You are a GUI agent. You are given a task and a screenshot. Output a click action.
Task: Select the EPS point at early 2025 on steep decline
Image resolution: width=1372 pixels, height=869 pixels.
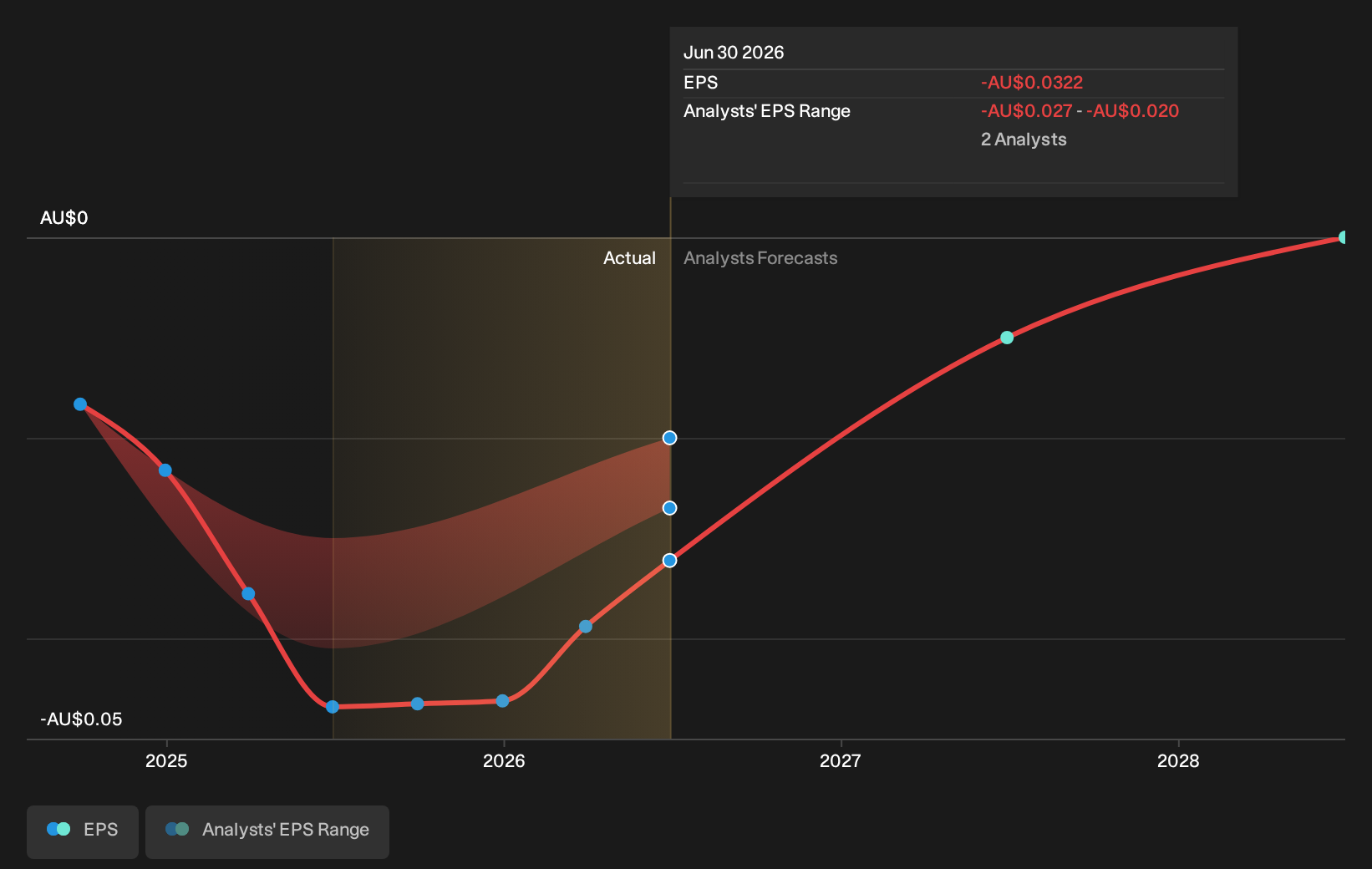tap(248, 594)
